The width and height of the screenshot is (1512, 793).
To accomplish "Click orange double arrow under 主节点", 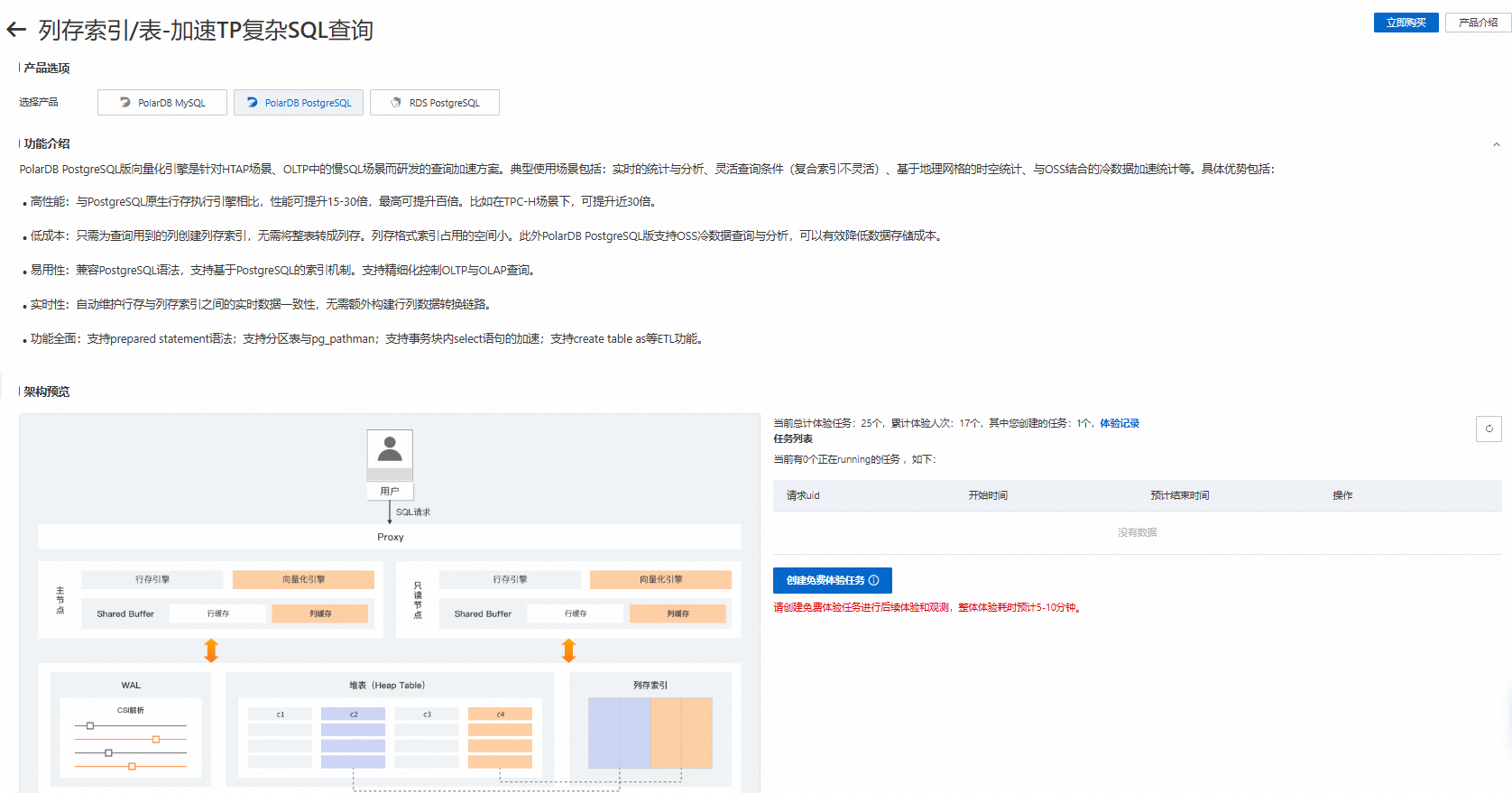I will click(211, 650).
